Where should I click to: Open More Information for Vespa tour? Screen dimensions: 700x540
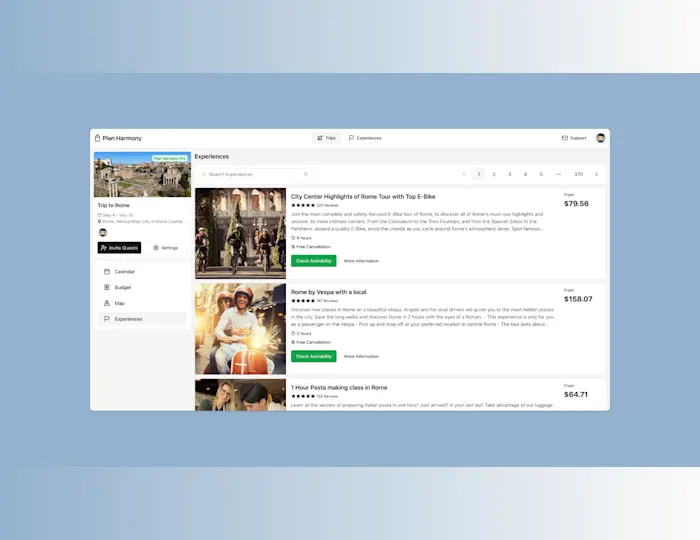(361, 357)
